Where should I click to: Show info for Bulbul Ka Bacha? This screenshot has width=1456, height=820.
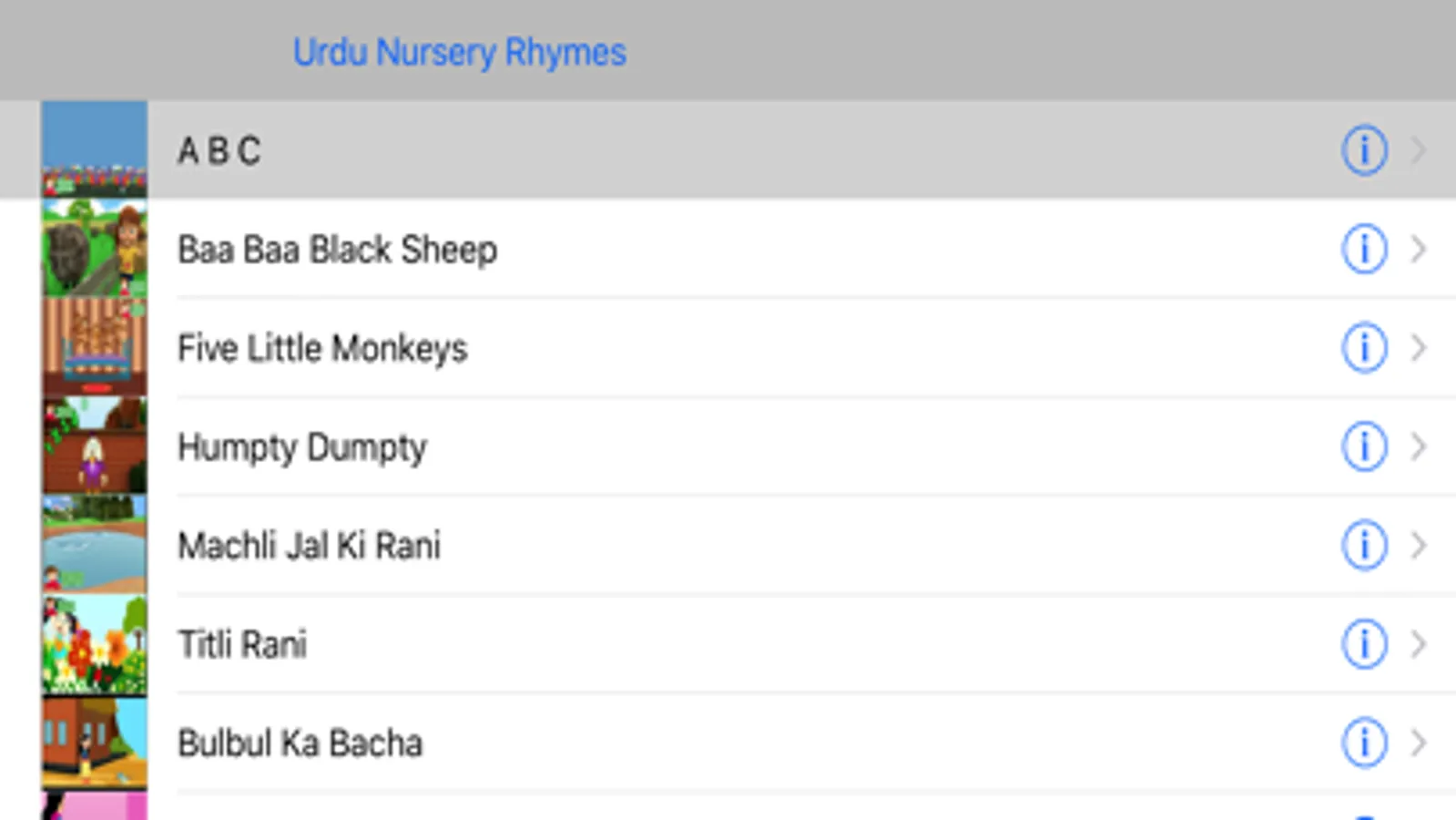[1364, 743]
